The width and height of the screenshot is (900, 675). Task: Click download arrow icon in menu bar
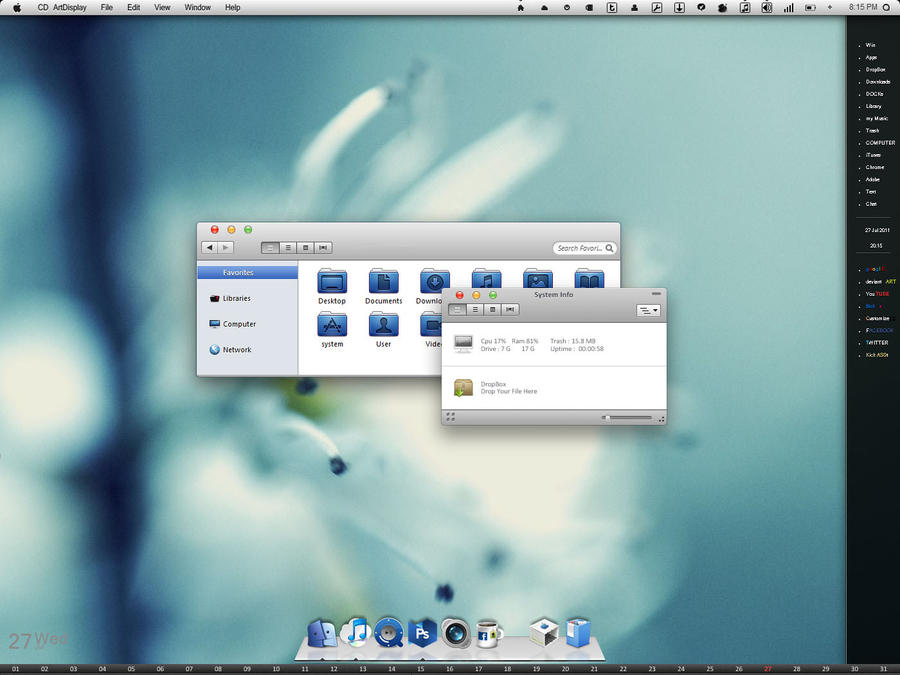(679, 7)
